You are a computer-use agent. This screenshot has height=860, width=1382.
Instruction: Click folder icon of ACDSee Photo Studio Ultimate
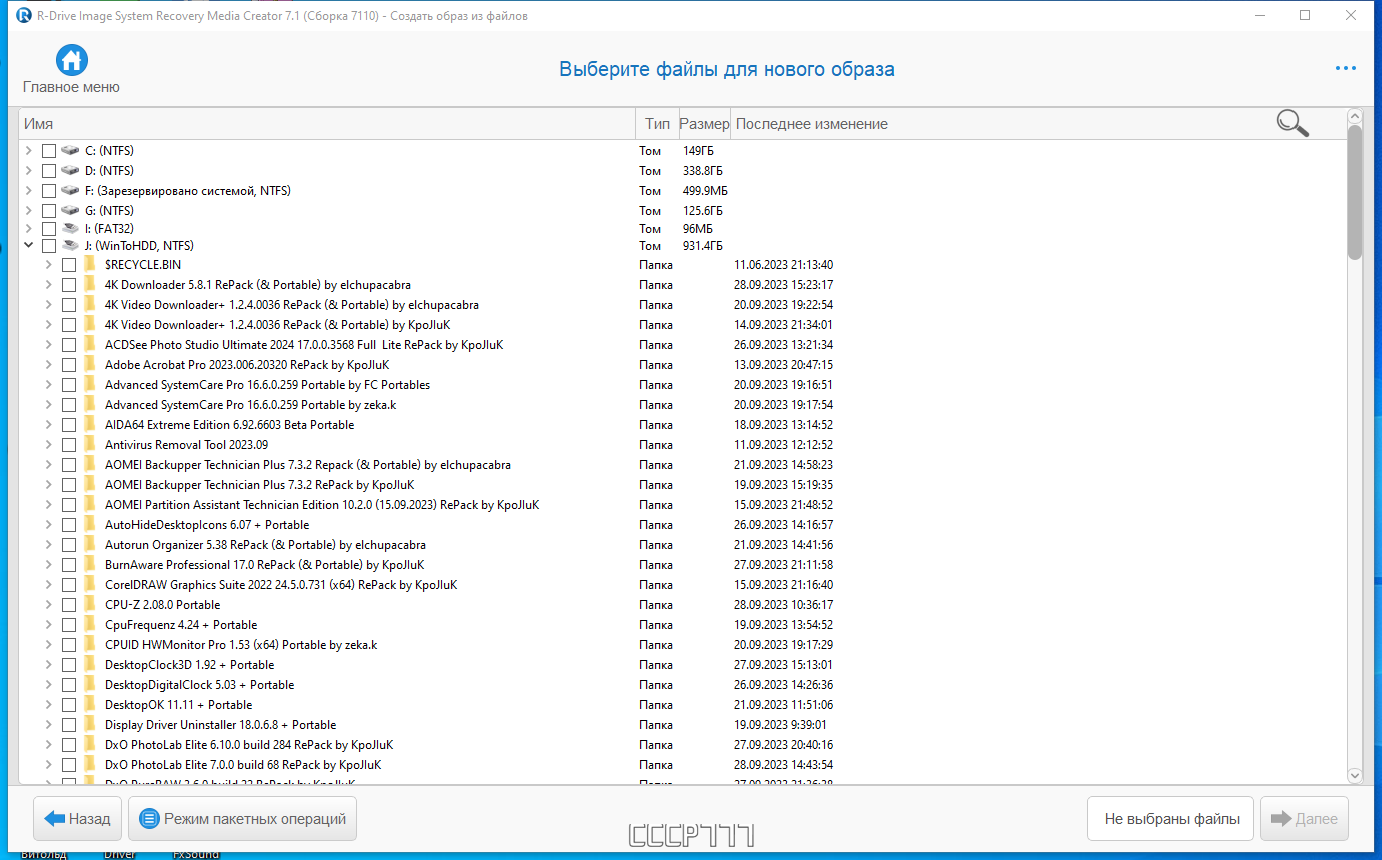90,344
